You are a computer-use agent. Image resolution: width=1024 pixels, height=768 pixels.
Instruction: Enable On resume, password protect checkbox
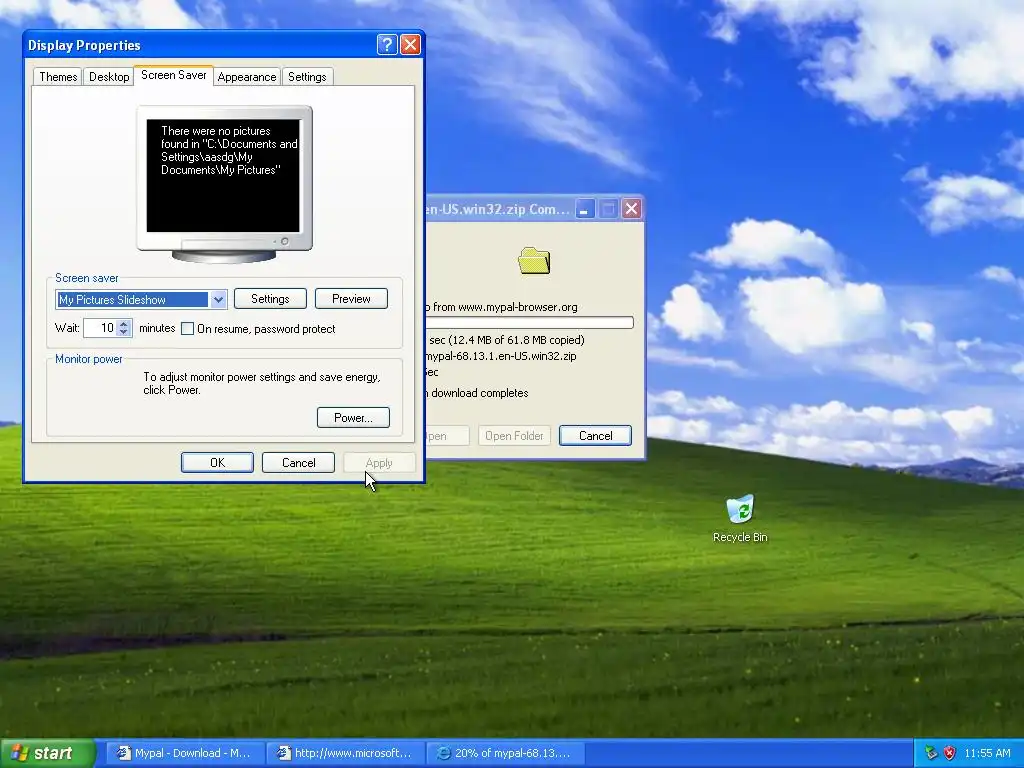pyautogui.click(x=187, y=328)
